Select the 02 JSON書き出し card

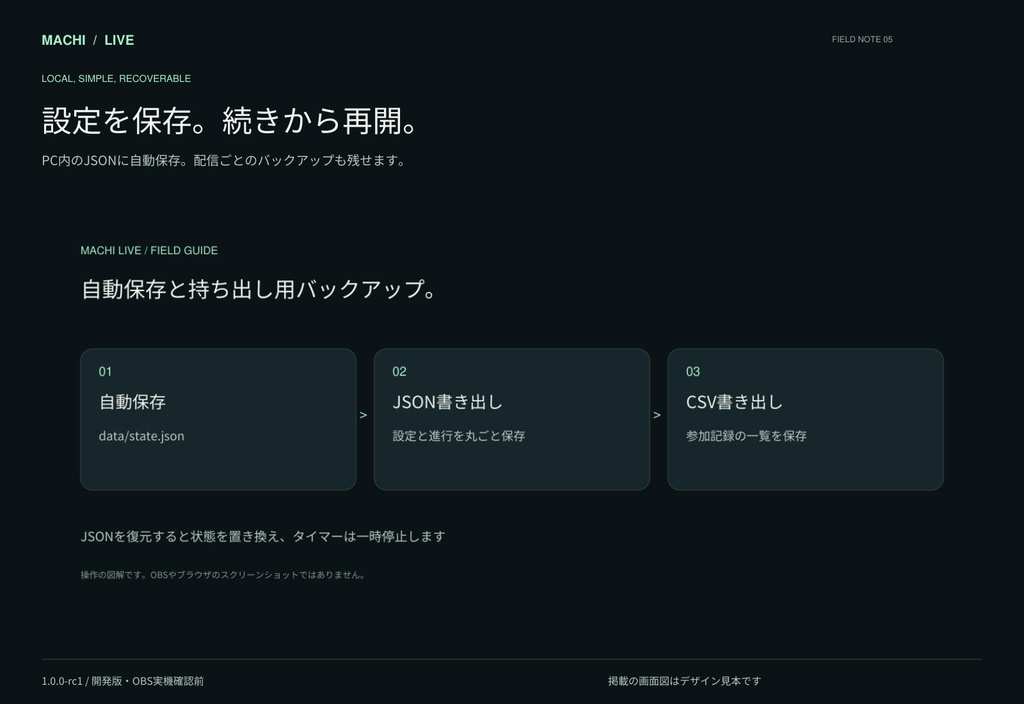(512, 419)
